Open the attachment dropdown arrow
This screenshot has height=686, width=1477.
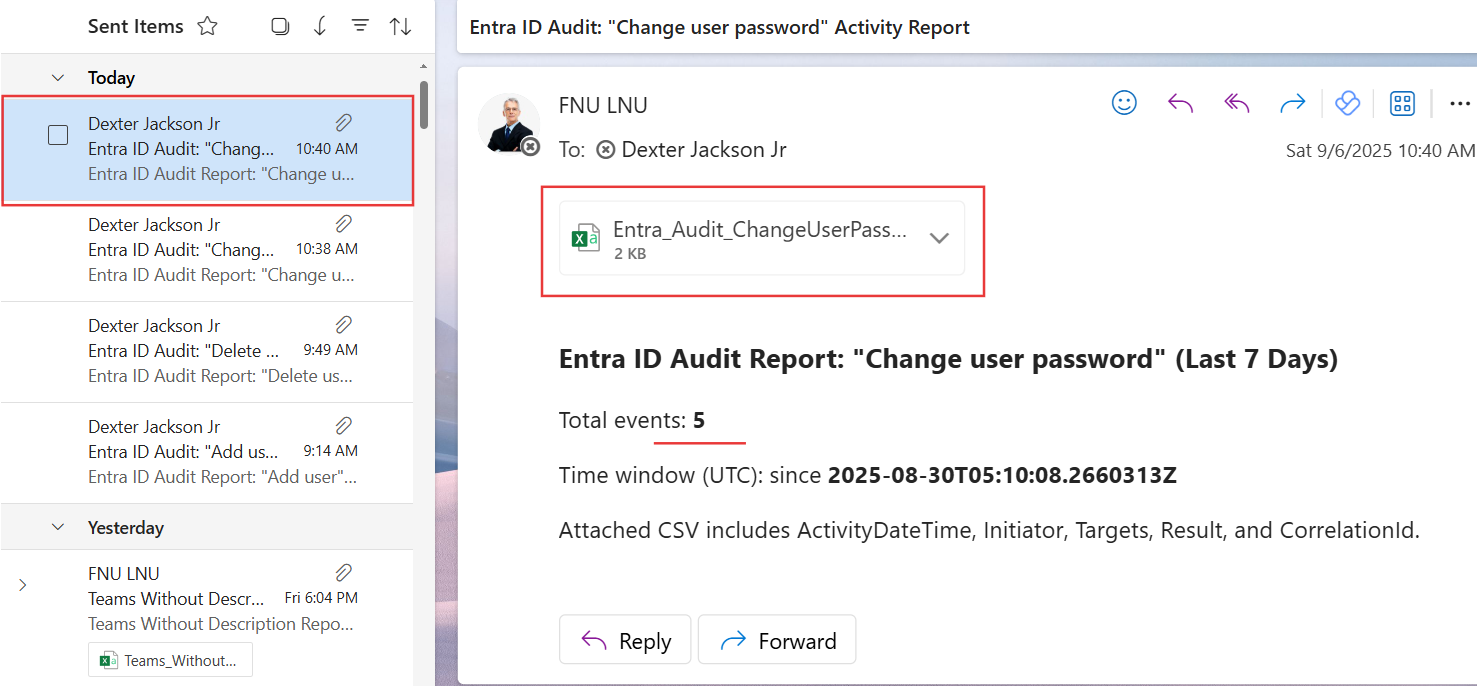click(x=938, y=238)
